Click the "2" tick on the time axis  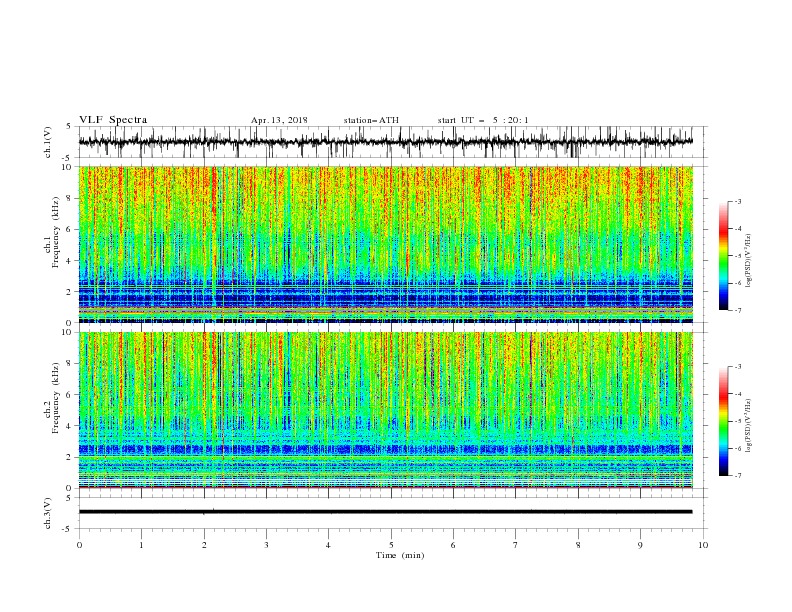(x=204, y=545)
